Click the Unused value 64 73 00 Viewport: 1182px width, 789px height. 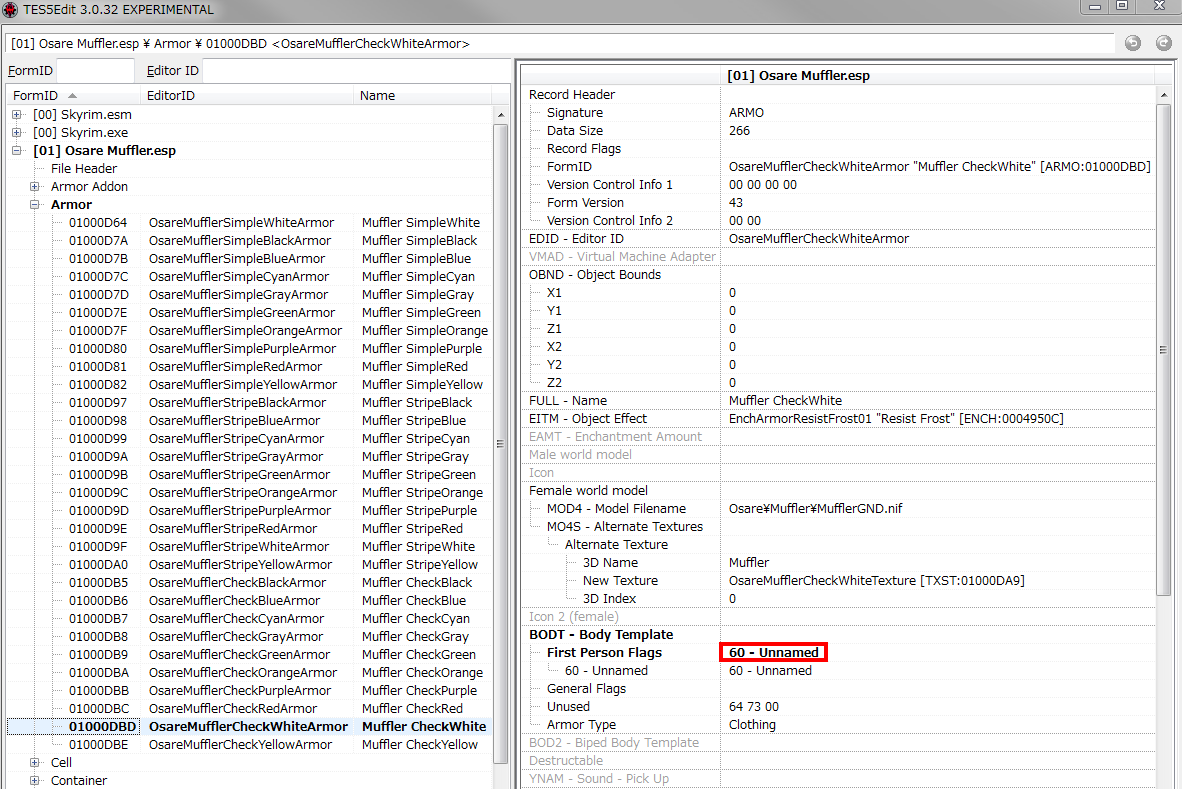754,707
